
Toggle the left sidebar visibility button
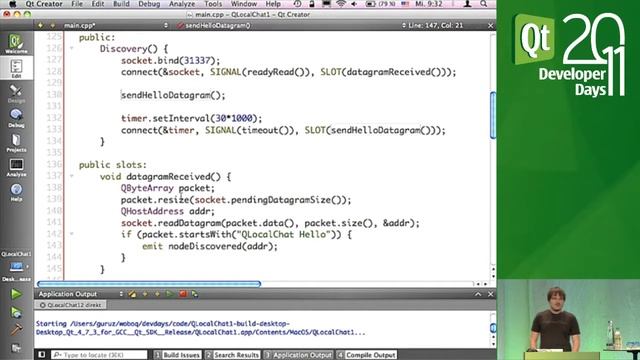point(42,355)
